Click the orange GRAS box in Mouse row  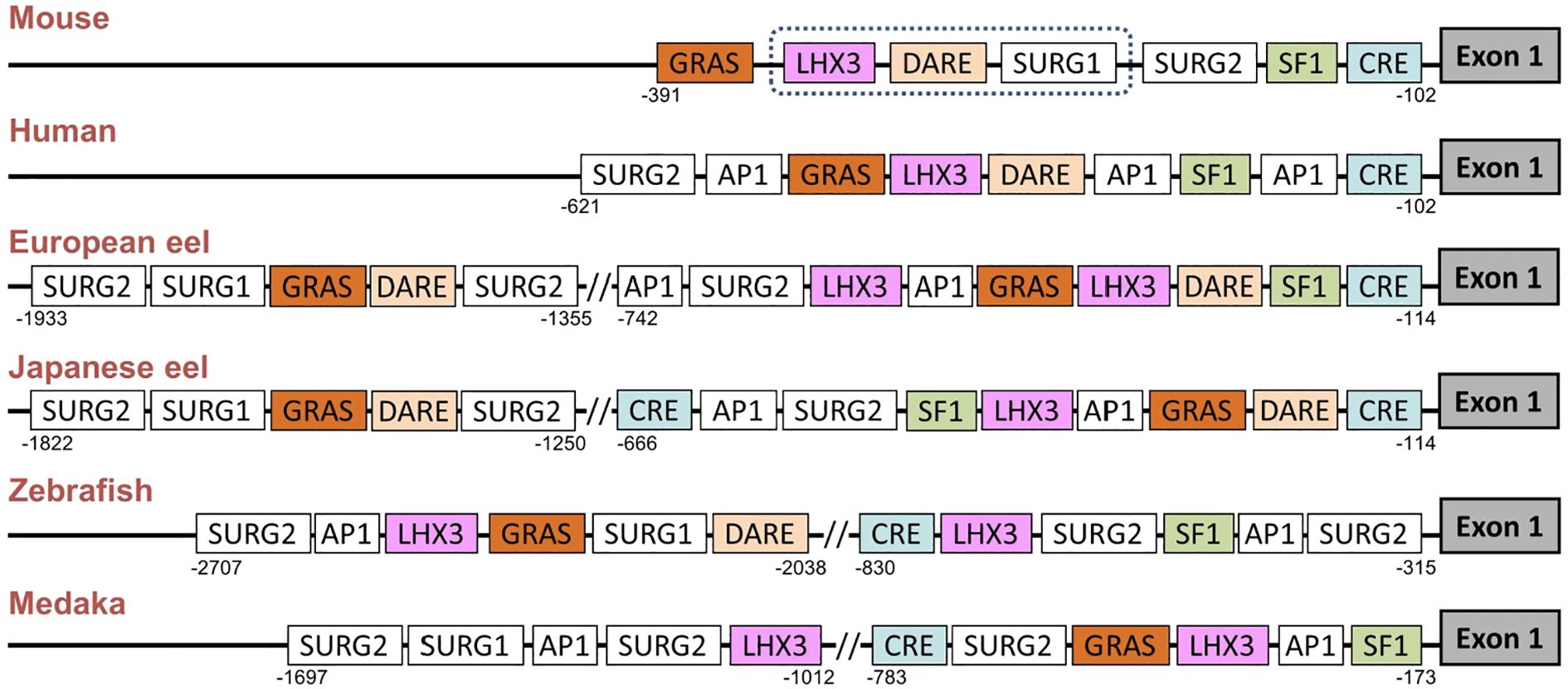coord(704,63)
